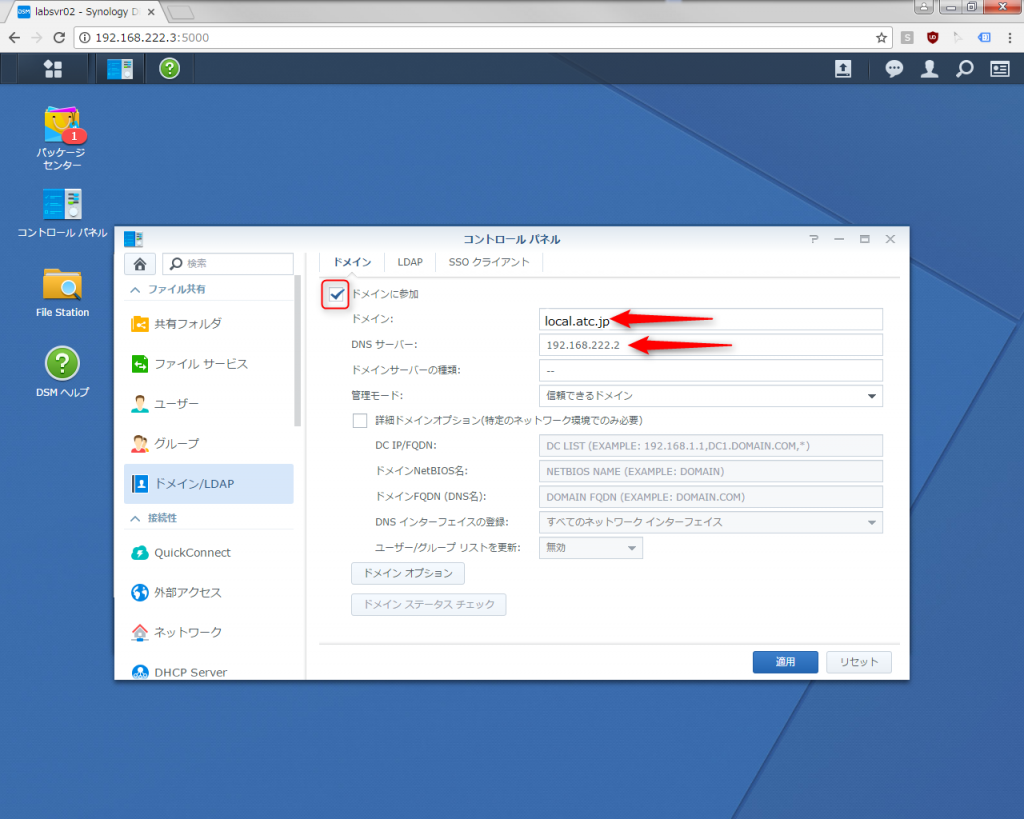Switch to the LDAP tab

tap(410, 262)
